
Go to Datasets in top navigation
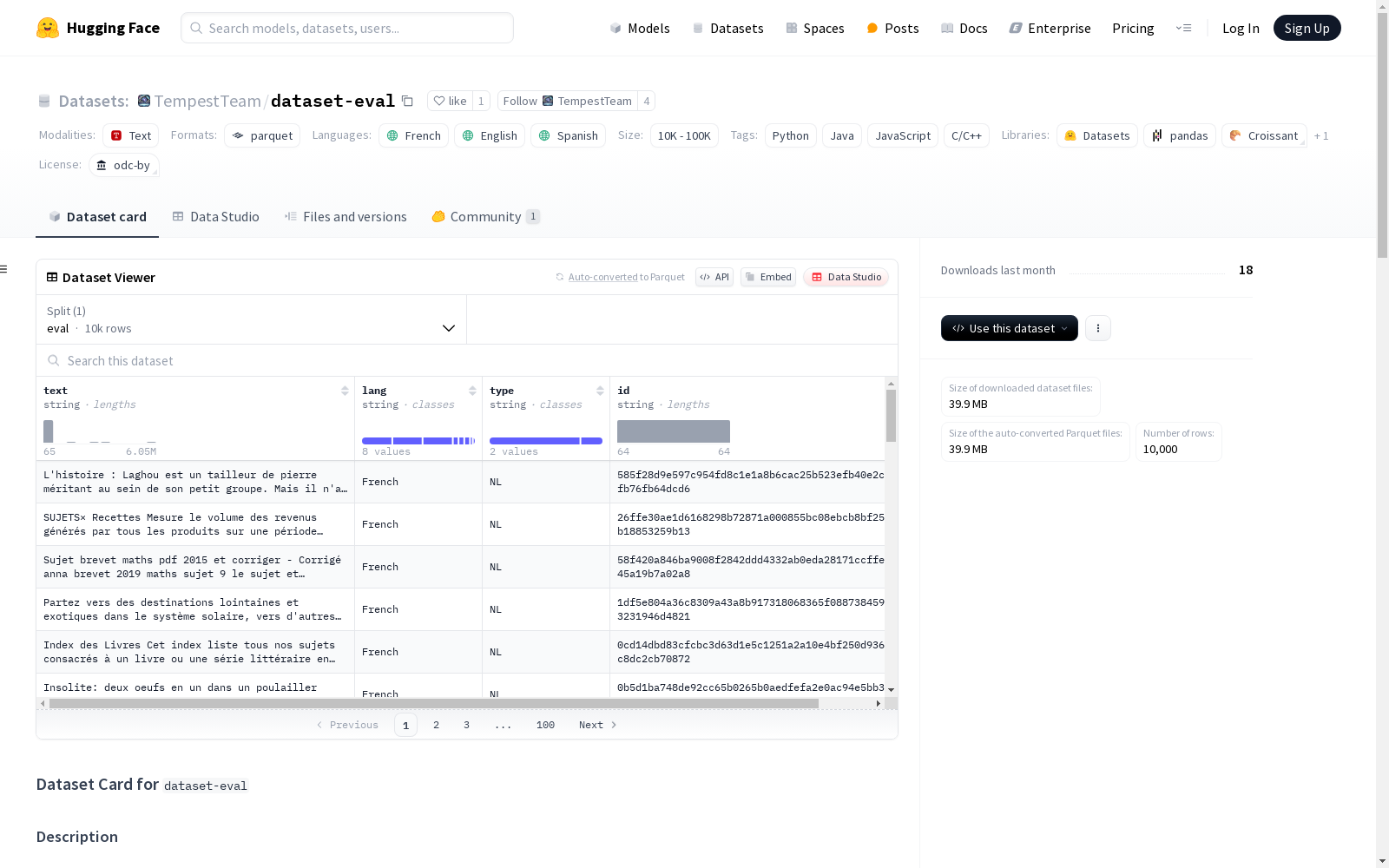pyautogui.click(x=727, y=28)
